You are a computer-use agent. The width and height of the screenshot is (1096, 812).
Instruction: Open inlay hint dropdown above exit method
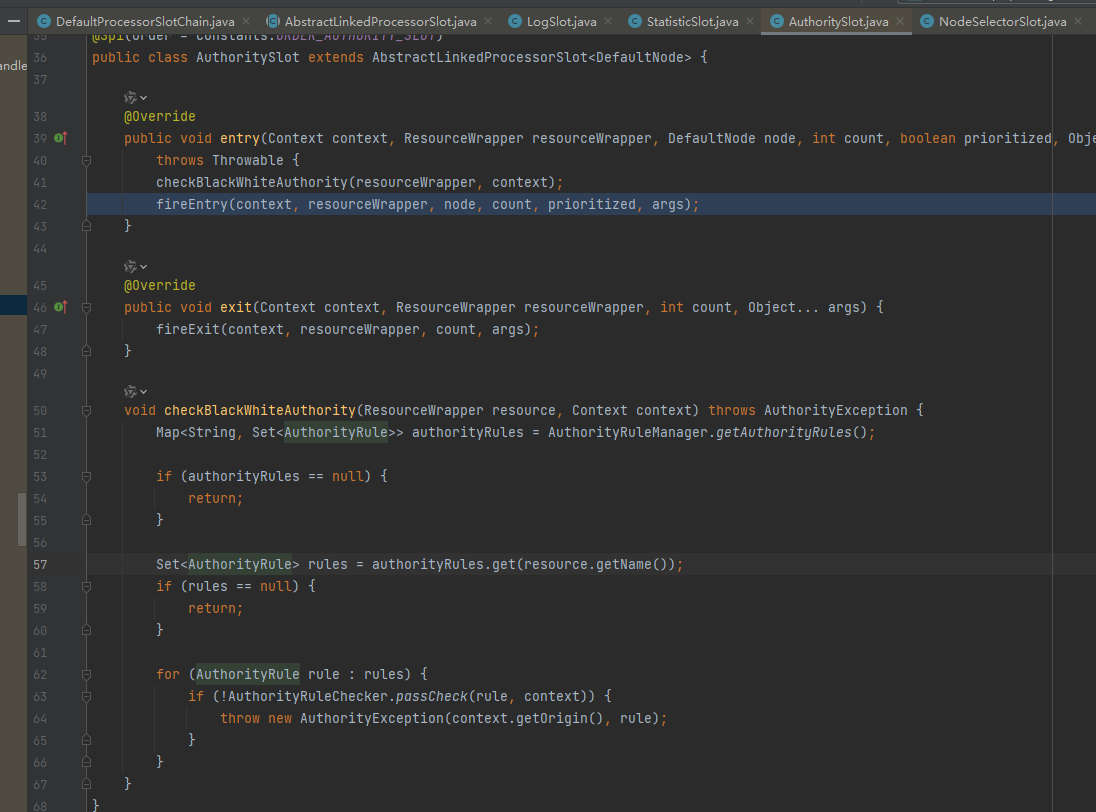tap(136, 267)
